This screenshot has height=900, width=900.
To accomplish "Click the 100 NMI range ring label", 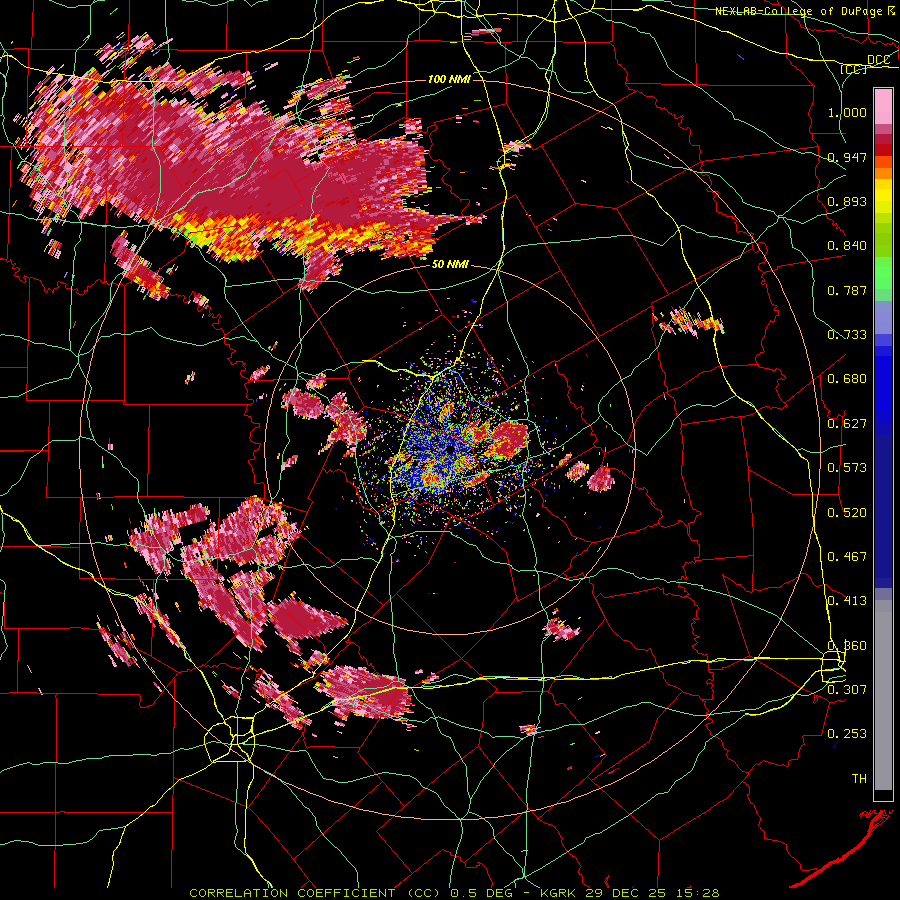I will pos(449,79).
